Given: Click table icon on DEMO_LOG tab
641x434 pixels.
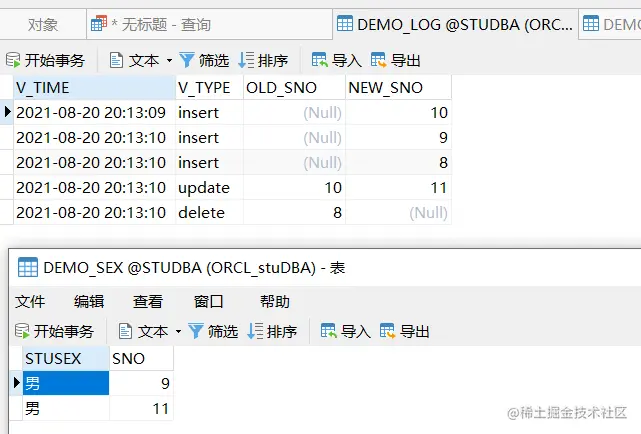Looking at the screenshot, I should [x=345, y=23].
